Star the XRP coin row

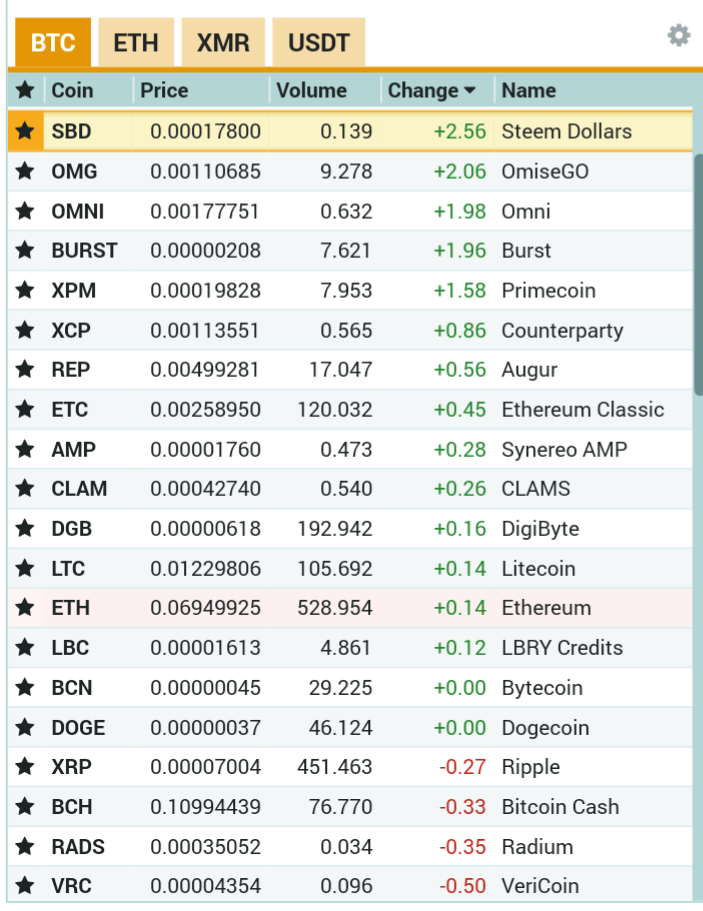coord(25,767)
